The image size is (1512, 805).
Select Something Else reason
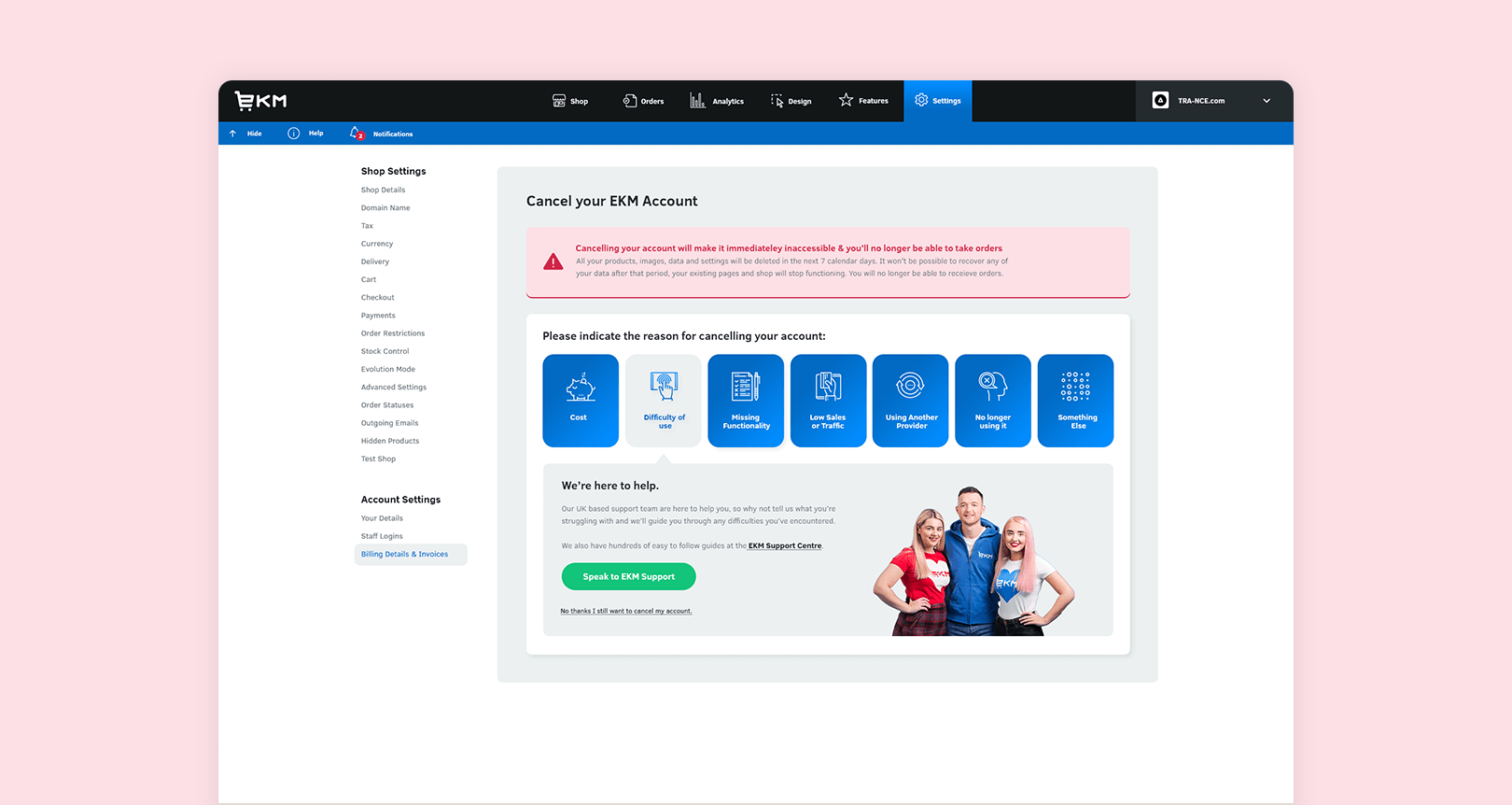point(1076,401)
